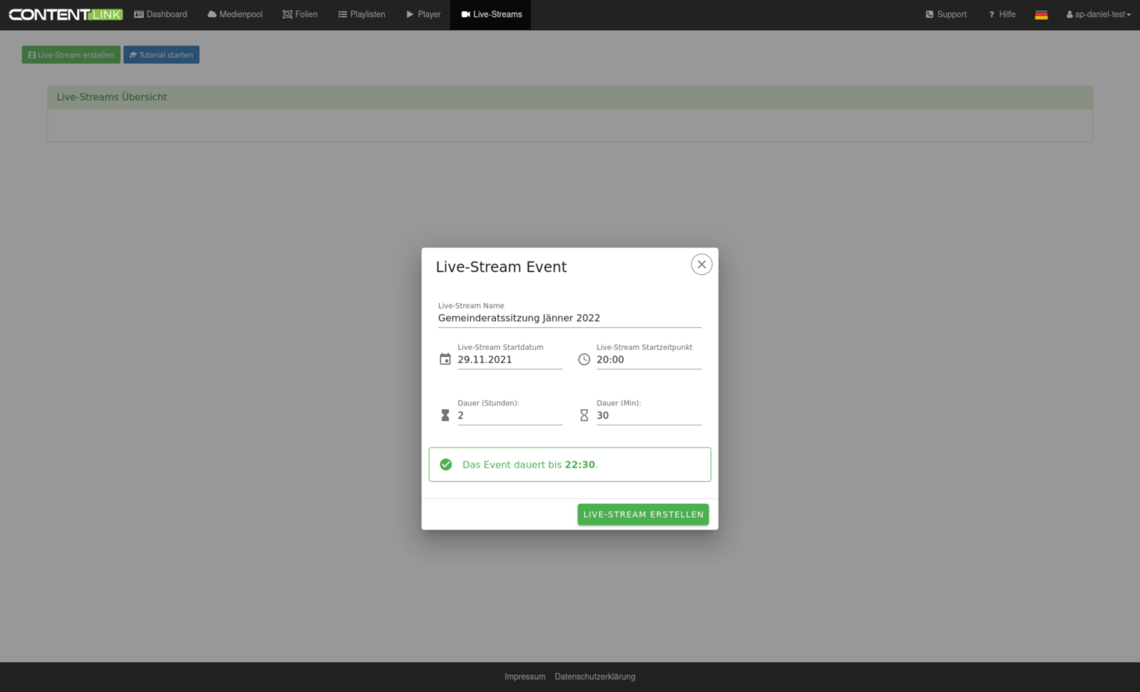This screenshot has width=1140, height=692.
Task: Open the ap-daniel-test user dropdown
Action: click(x=1098, y=15)
